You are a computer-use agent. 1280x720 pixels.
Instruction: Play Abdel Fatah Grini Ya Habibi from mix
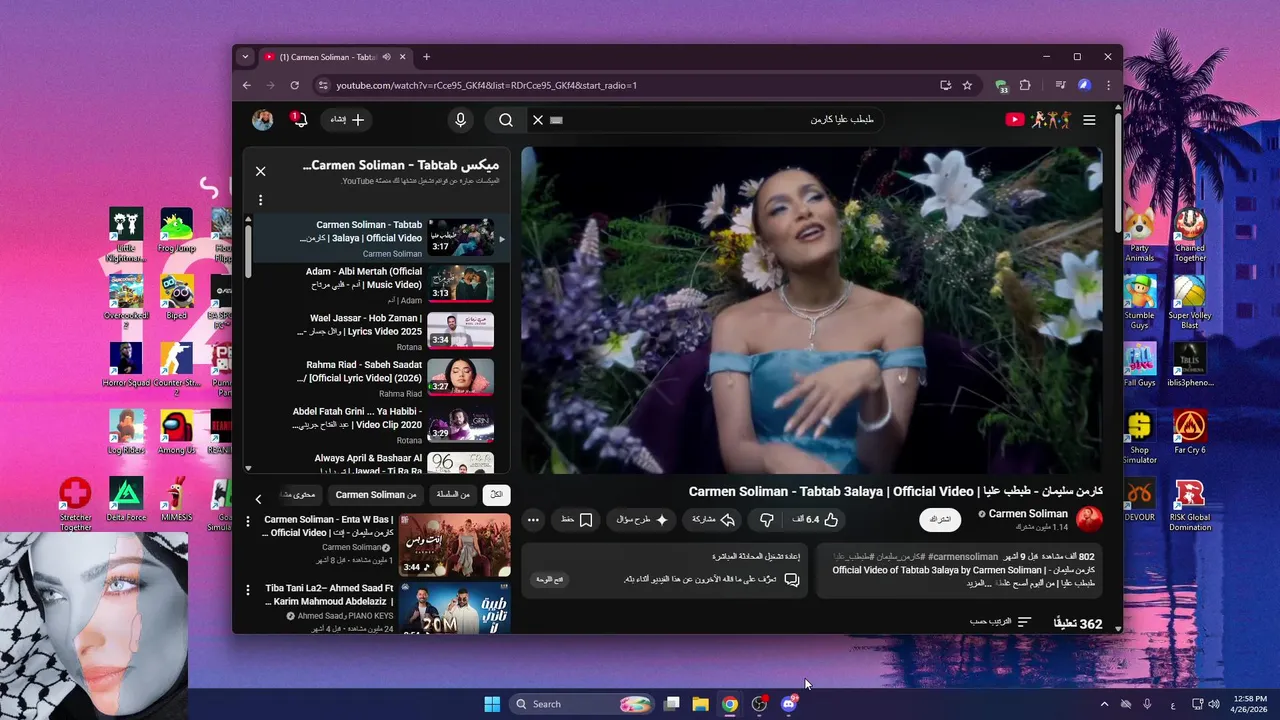(375, 424)
